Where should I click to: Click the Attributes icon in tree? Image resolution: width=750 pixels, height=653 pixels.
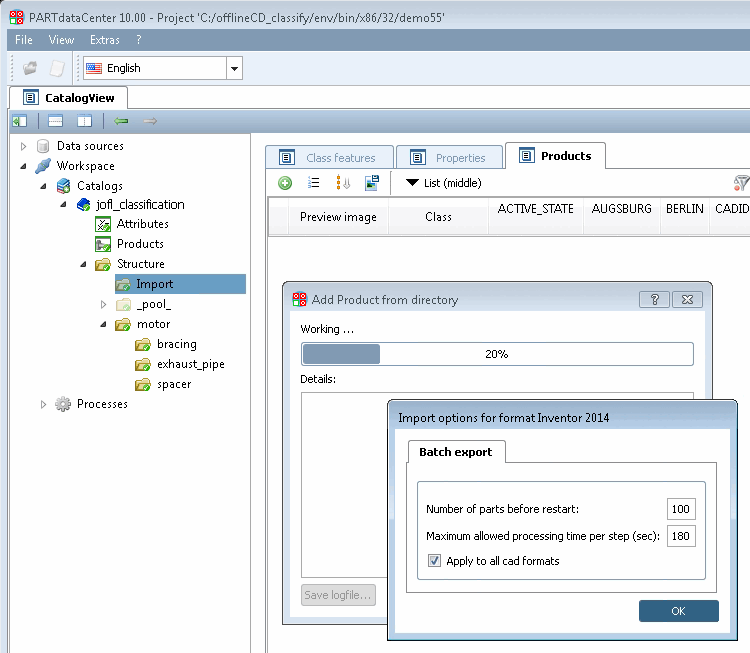[x=103, y=224]
